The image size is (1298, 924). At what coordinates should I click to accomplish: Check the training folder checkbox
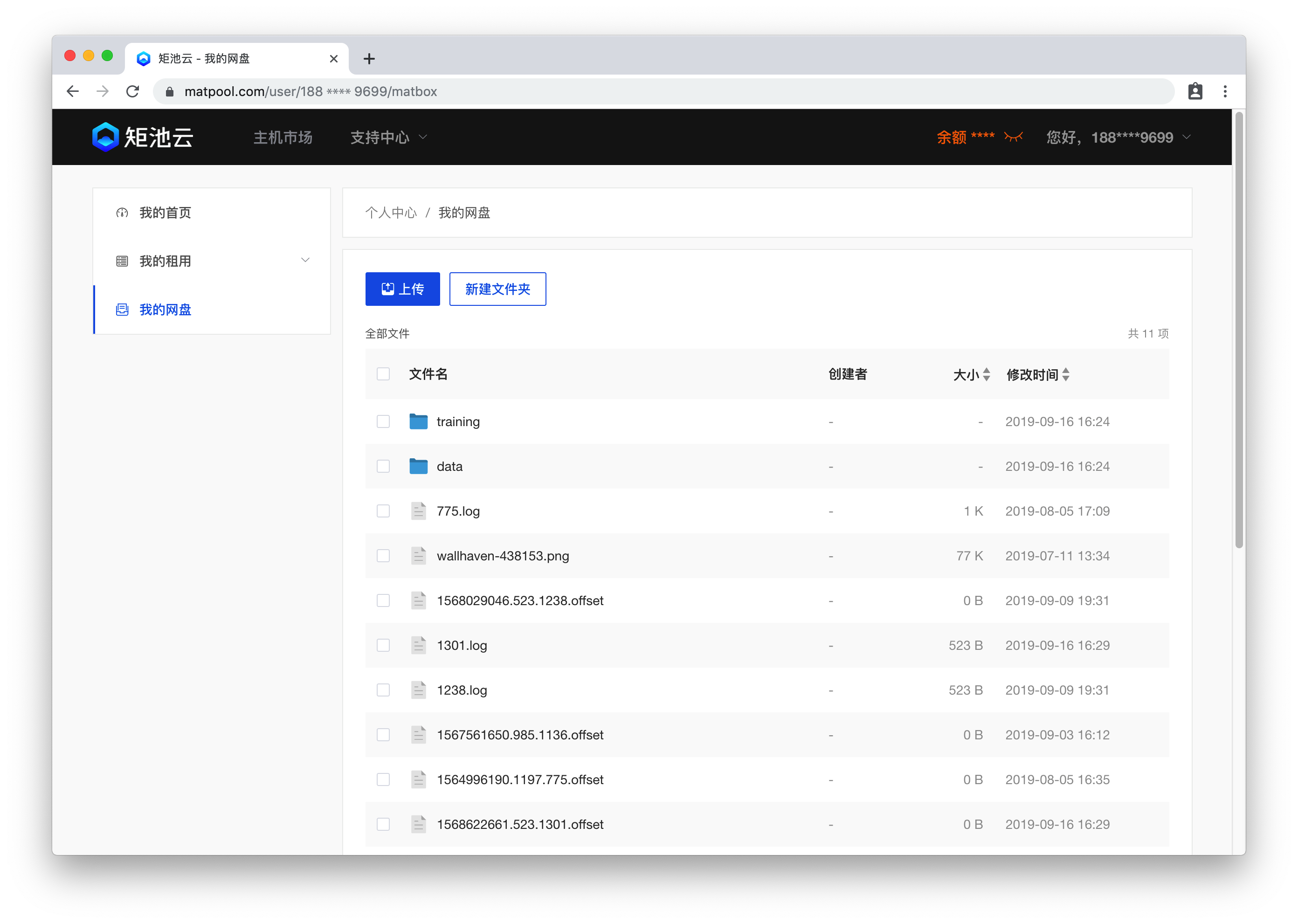pyautogui.click(x=383, y=421)
